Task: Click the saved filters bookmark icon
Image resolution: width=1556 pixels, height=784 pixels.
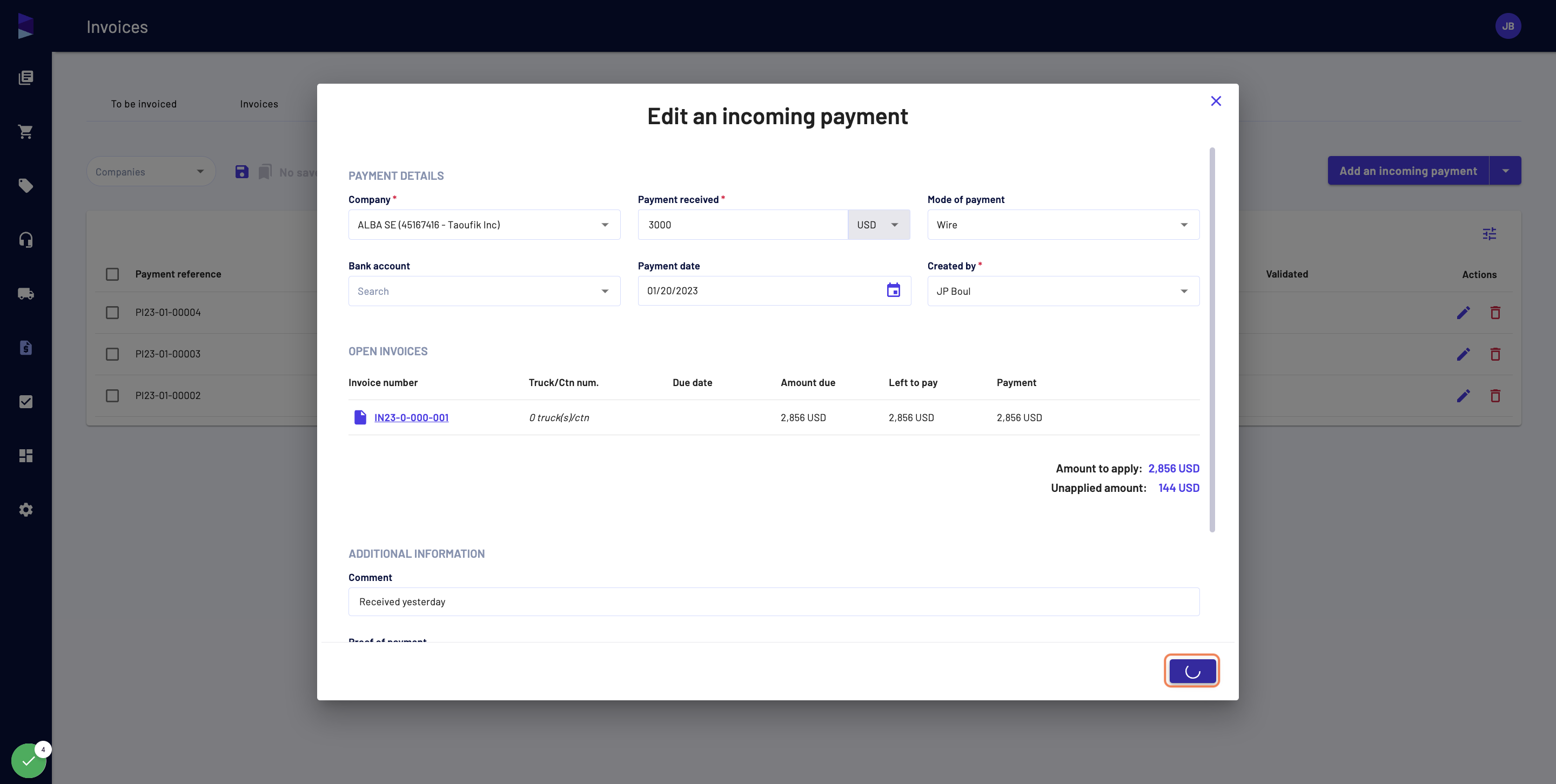Action: tap(265, 172)
